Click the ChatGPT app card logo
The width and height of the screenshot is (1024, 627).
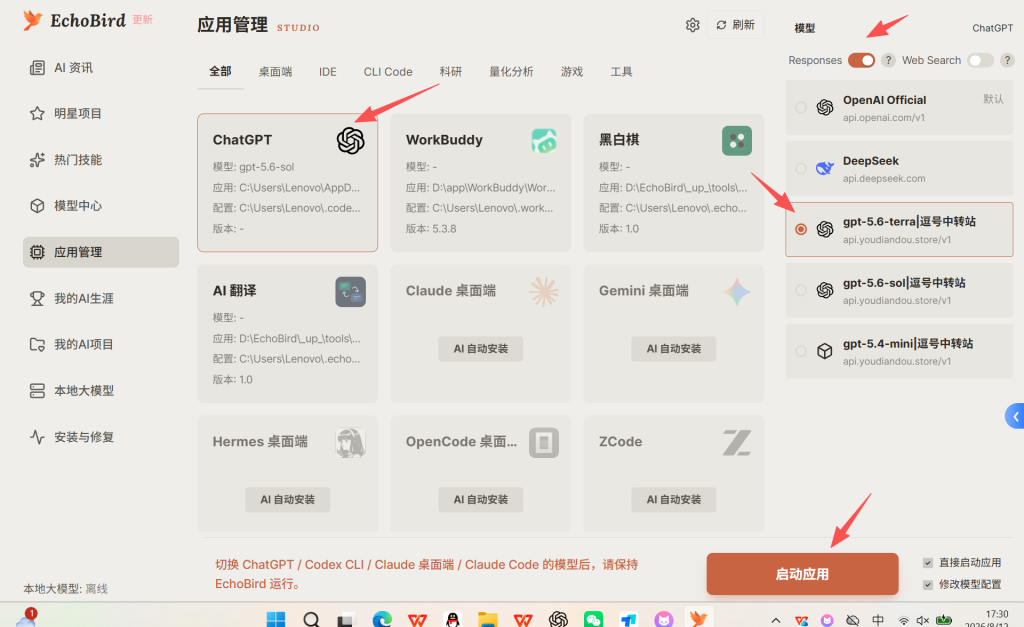coord(350,140)
